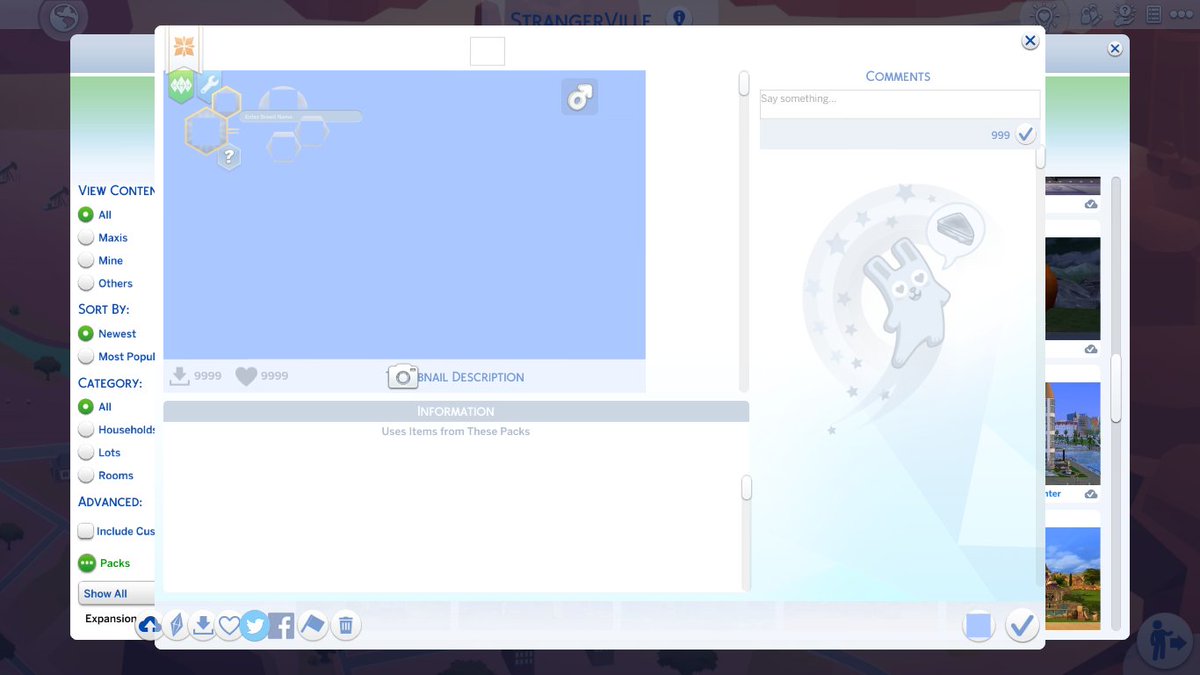Viewport: 1200px width, 675px height.
Task: Click the cloud upload icon
Action: pyautogui.click(x=149, y=626)
